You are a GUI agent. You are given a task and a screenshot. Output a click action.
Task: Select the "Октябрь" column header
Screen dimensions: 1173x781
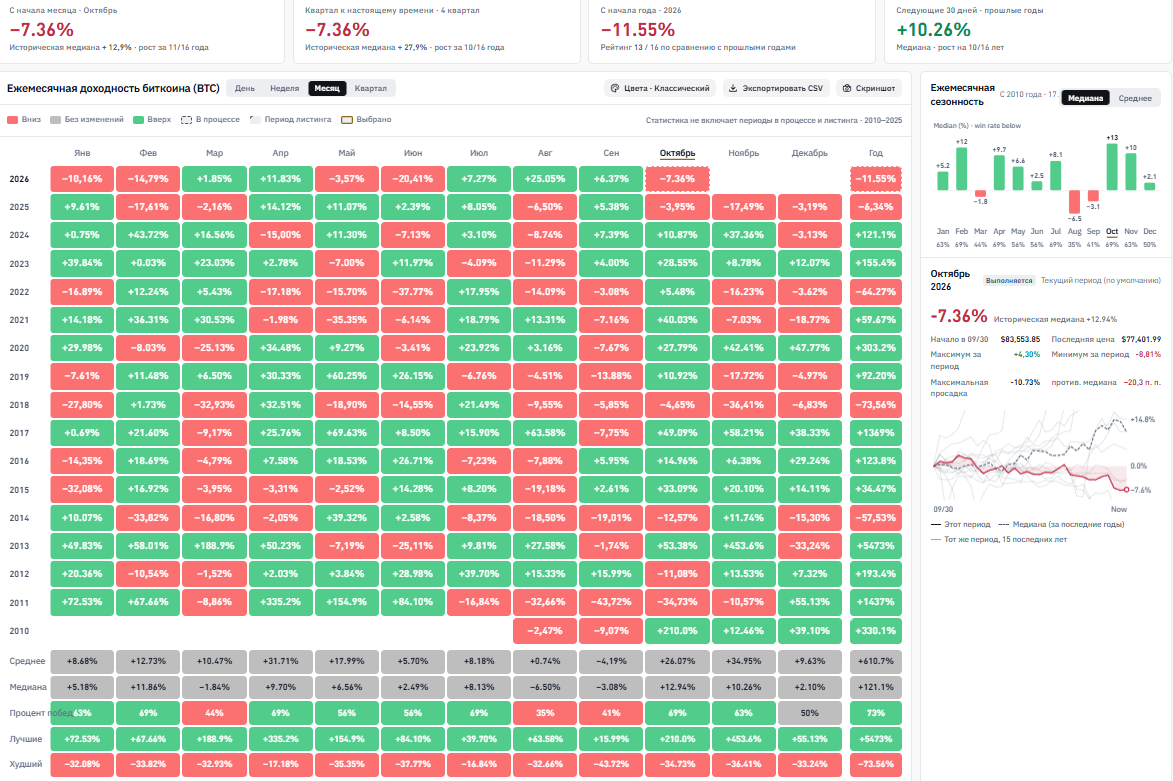tap(677, 153)
